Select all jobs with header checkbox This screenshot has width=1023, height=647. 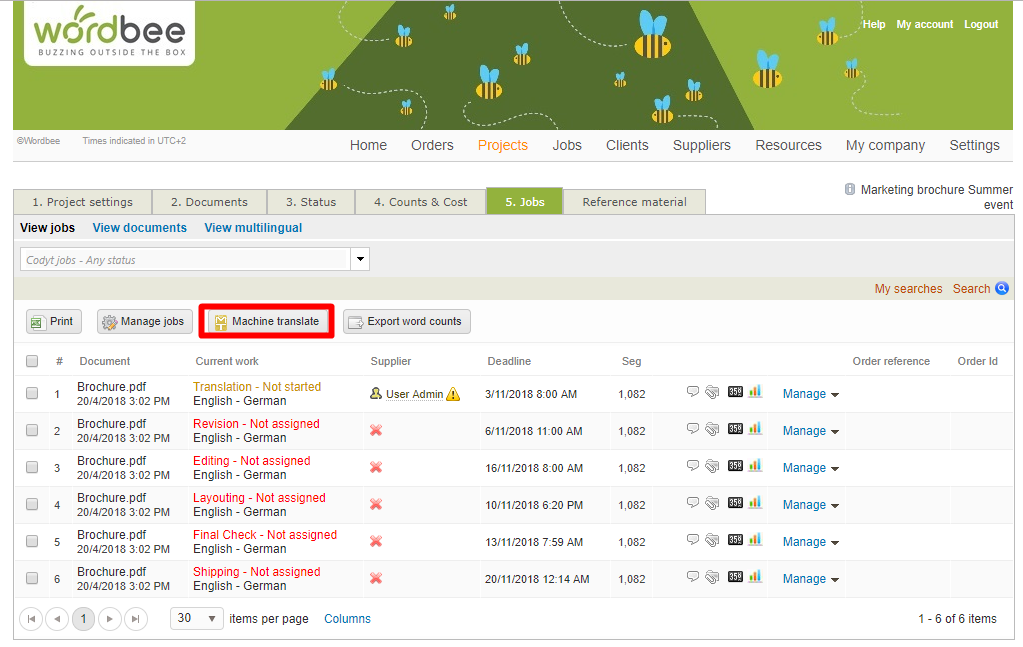point(32,361)
